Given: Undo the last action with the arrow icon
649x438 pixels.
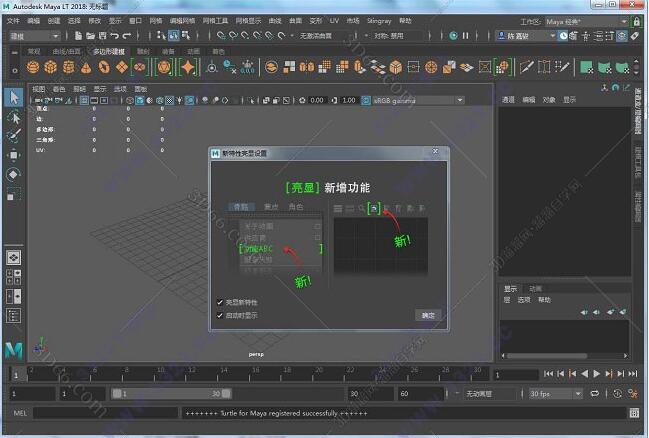Looking at the screenshot, I should pos(114,36).
